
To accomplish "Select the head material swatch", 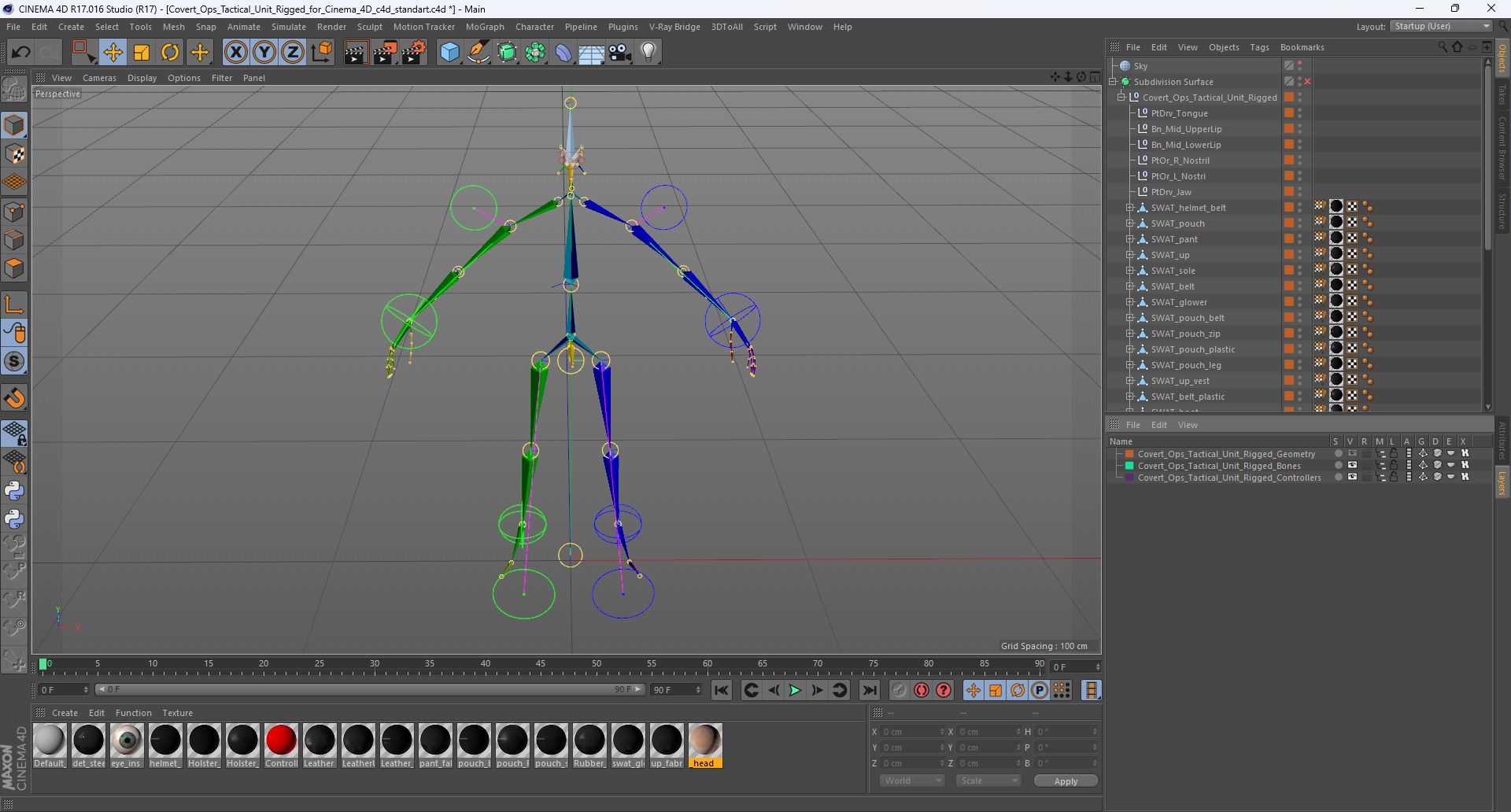I will click(704, 745).
